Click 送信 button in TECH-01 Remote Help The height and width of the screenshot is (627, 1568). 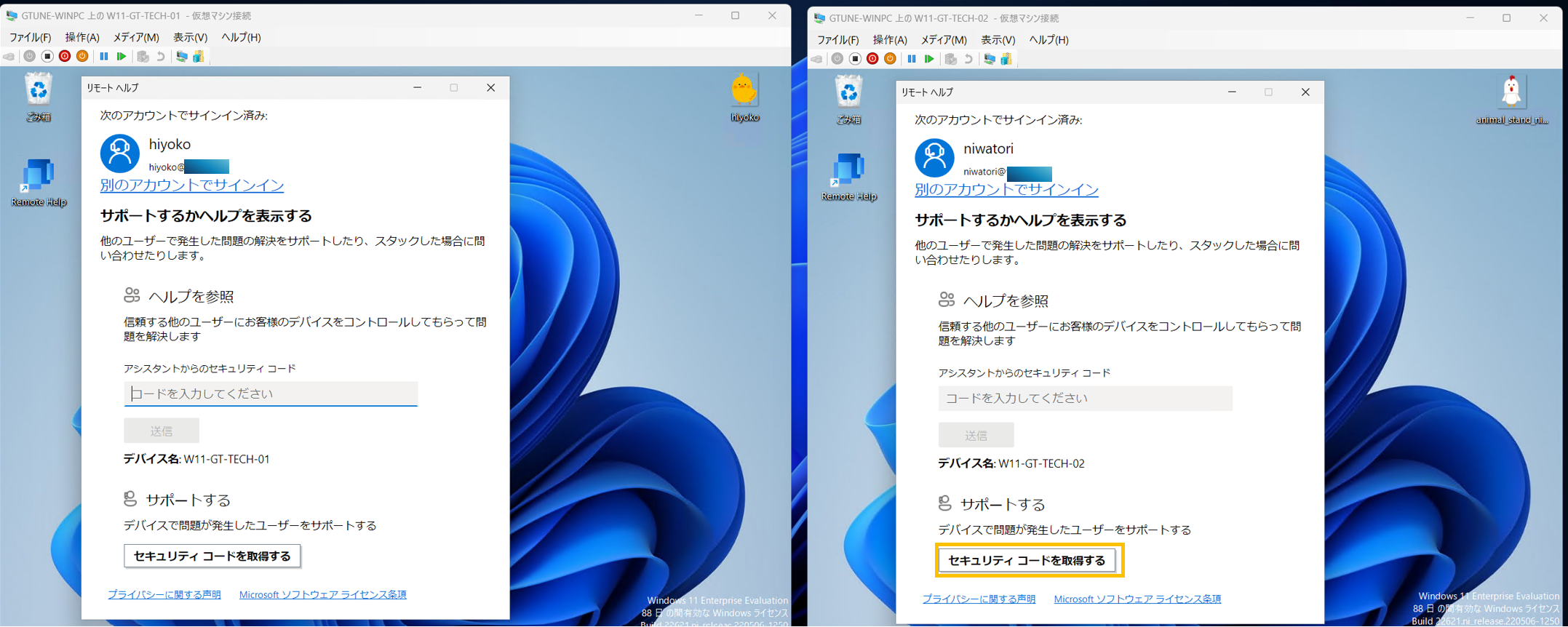point(162,431)
